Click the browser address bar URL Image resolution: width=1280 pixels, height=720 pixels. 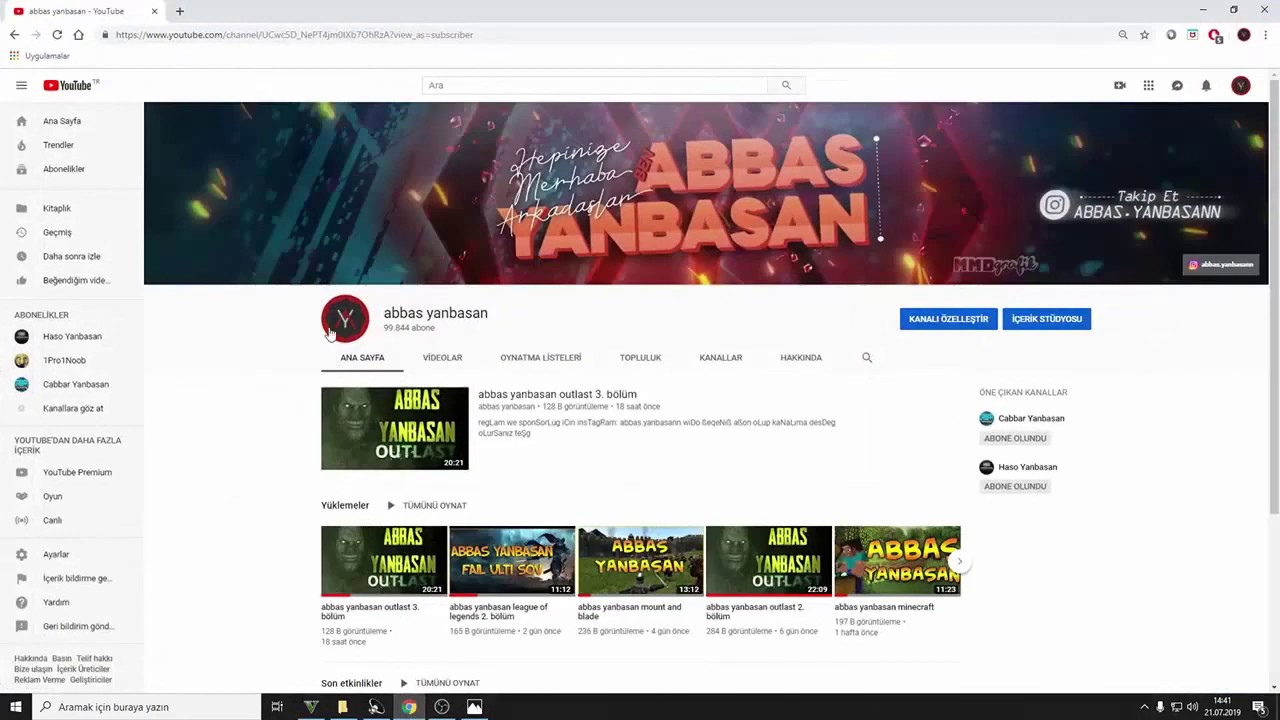(x=294, y=35)
